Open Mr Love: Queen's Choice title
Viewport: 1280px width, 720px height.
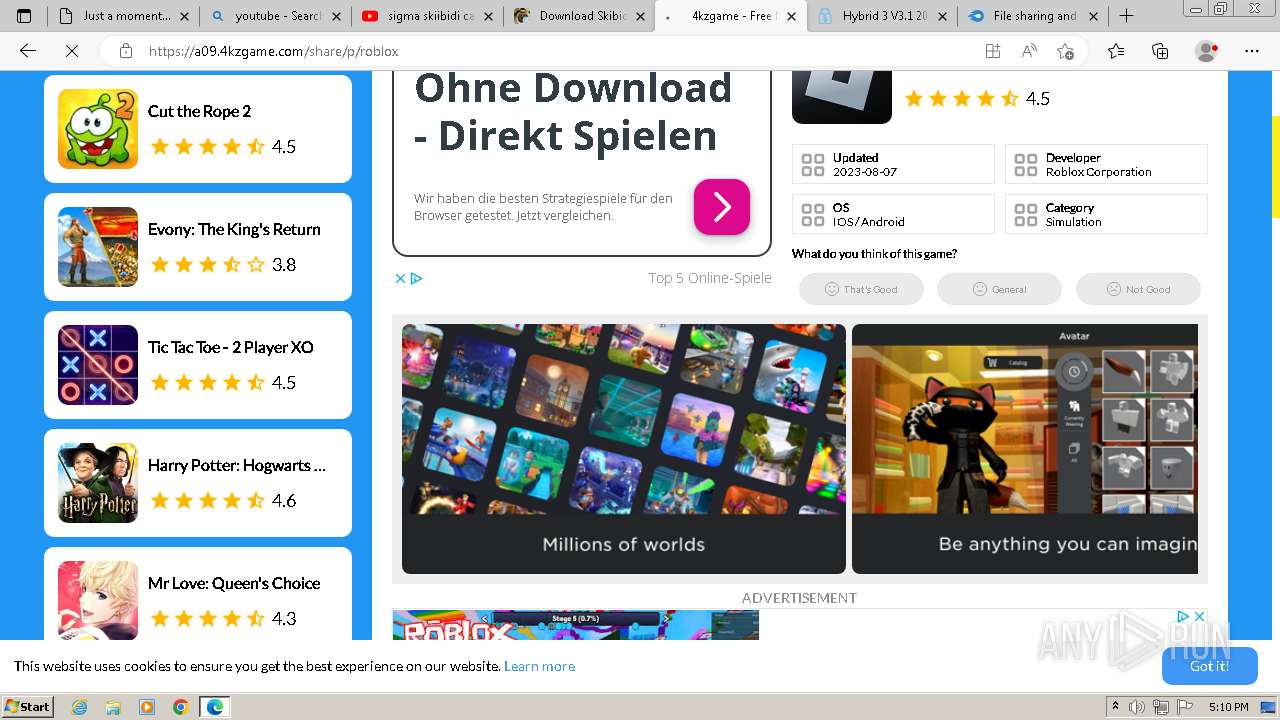pos(234,583)
